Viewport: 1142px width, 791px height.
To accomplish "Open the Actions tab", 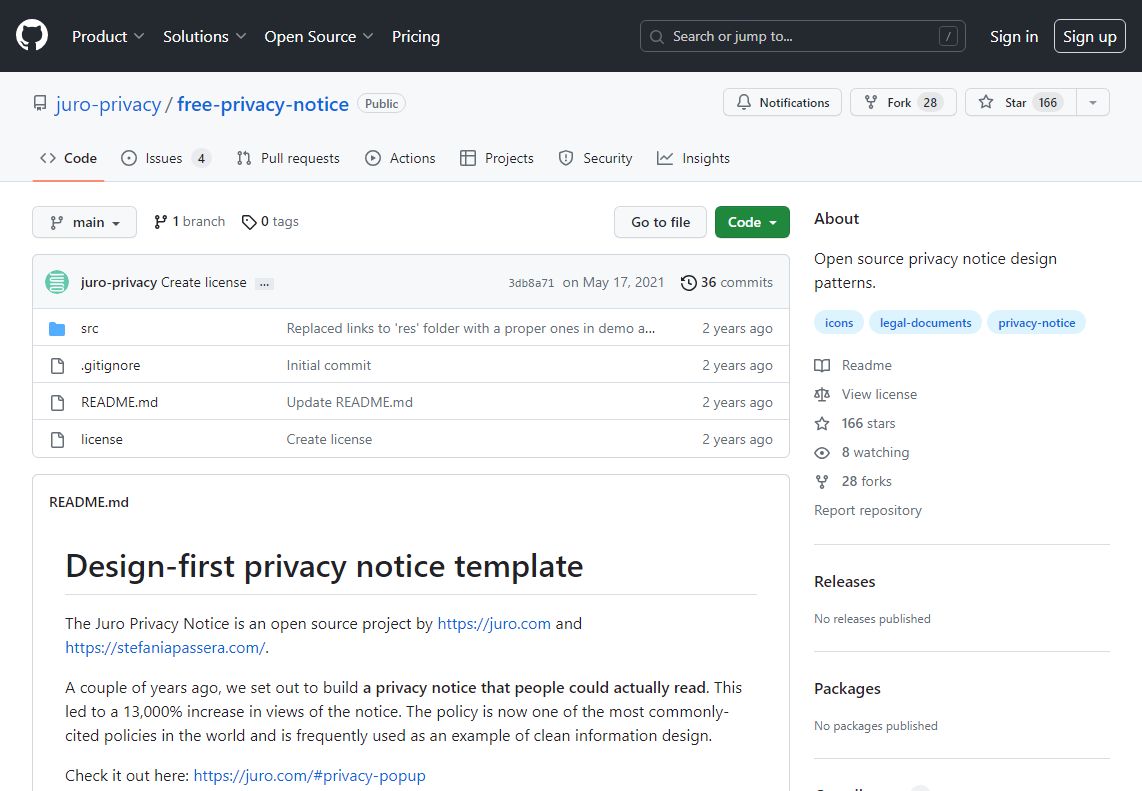I will tap(400, 158).
